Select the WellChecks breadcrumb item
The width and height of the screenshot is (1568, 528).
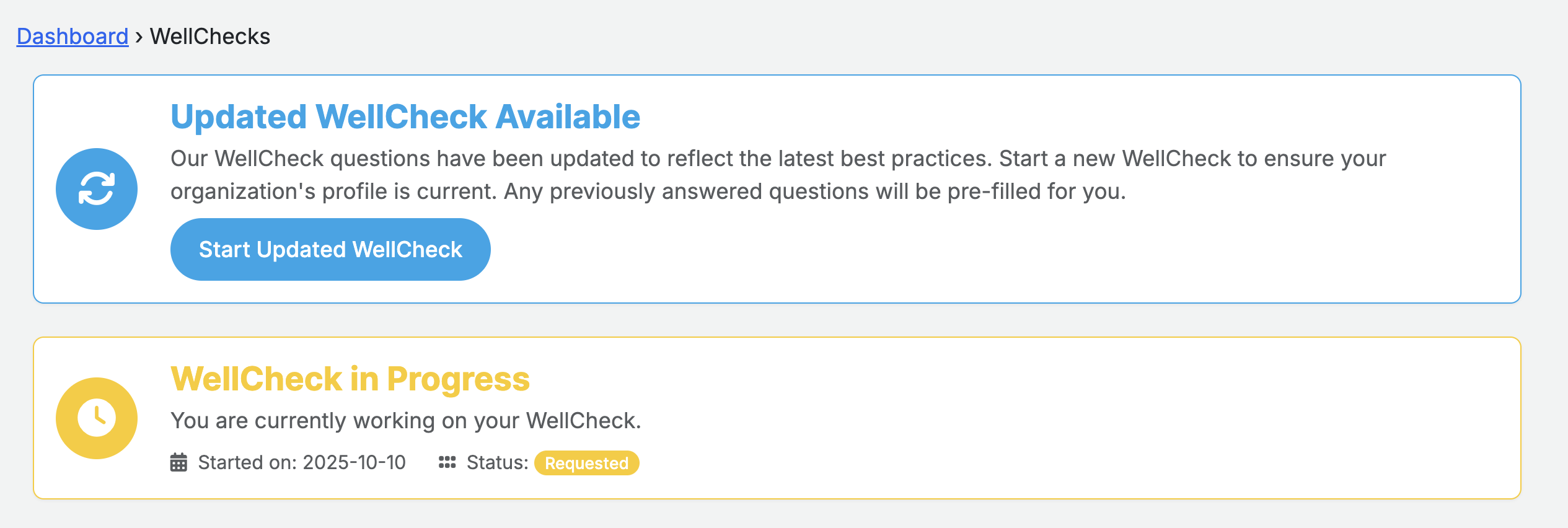point(210,37)
